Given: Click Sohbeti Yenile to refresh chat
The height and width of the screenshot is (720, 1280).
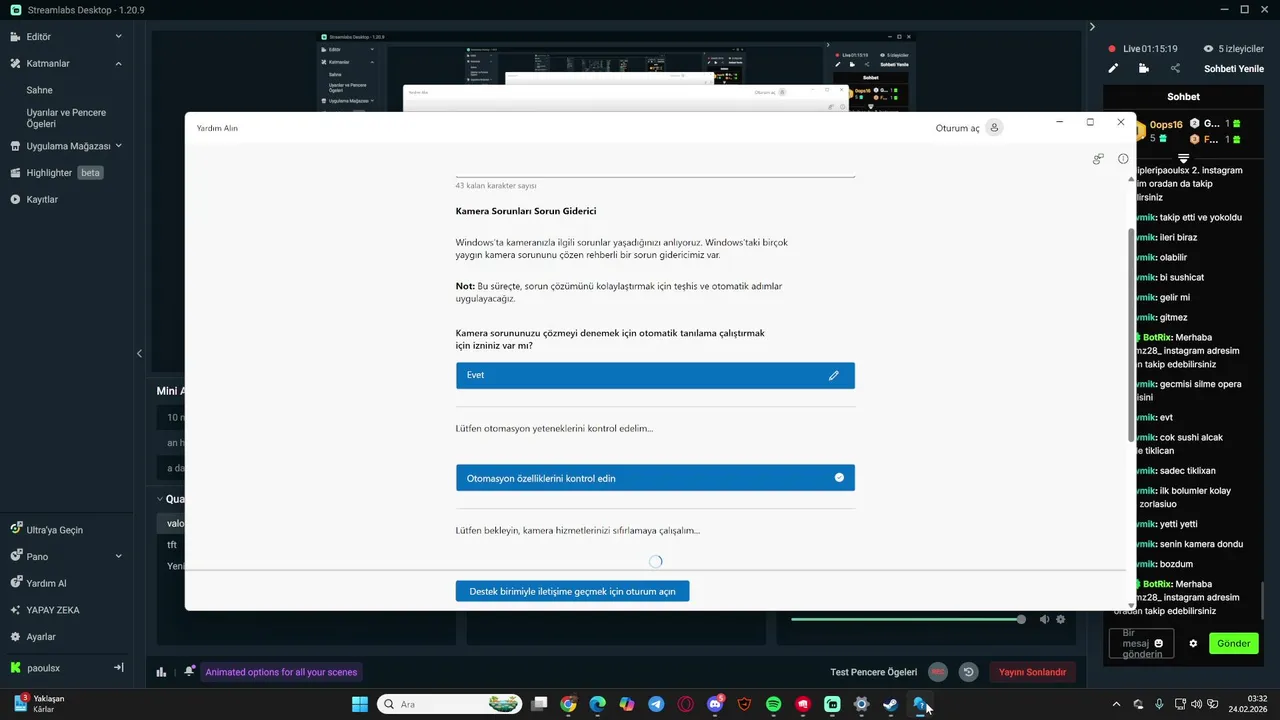Looking at the screenshot, I should click(x=1234, y=69).
